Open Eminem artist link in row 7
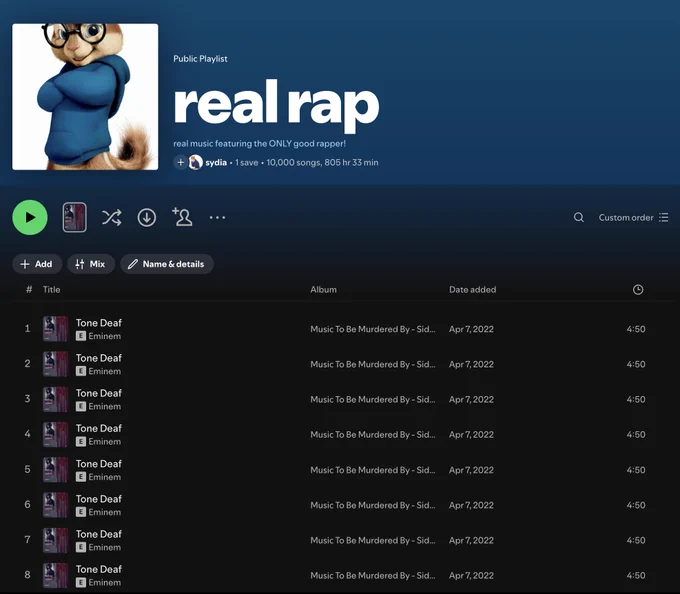The width and height of the screenshot is (680, 594). coord(105,547)
